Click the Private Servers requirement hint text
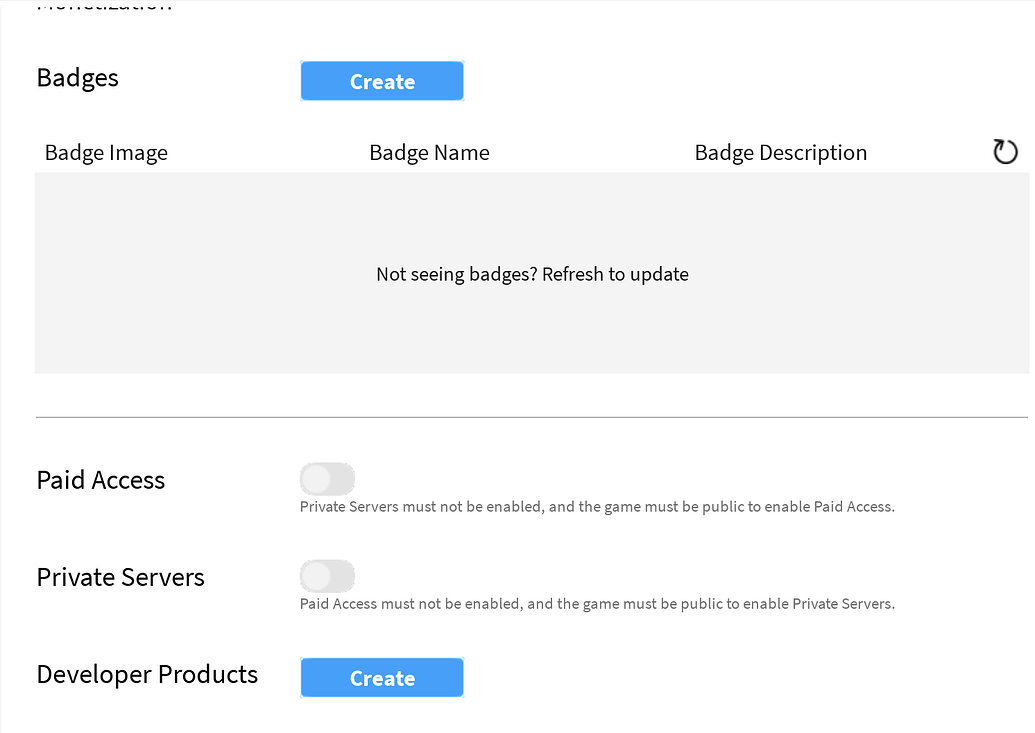Screen dimensions: 1035x733 point(597,604)
